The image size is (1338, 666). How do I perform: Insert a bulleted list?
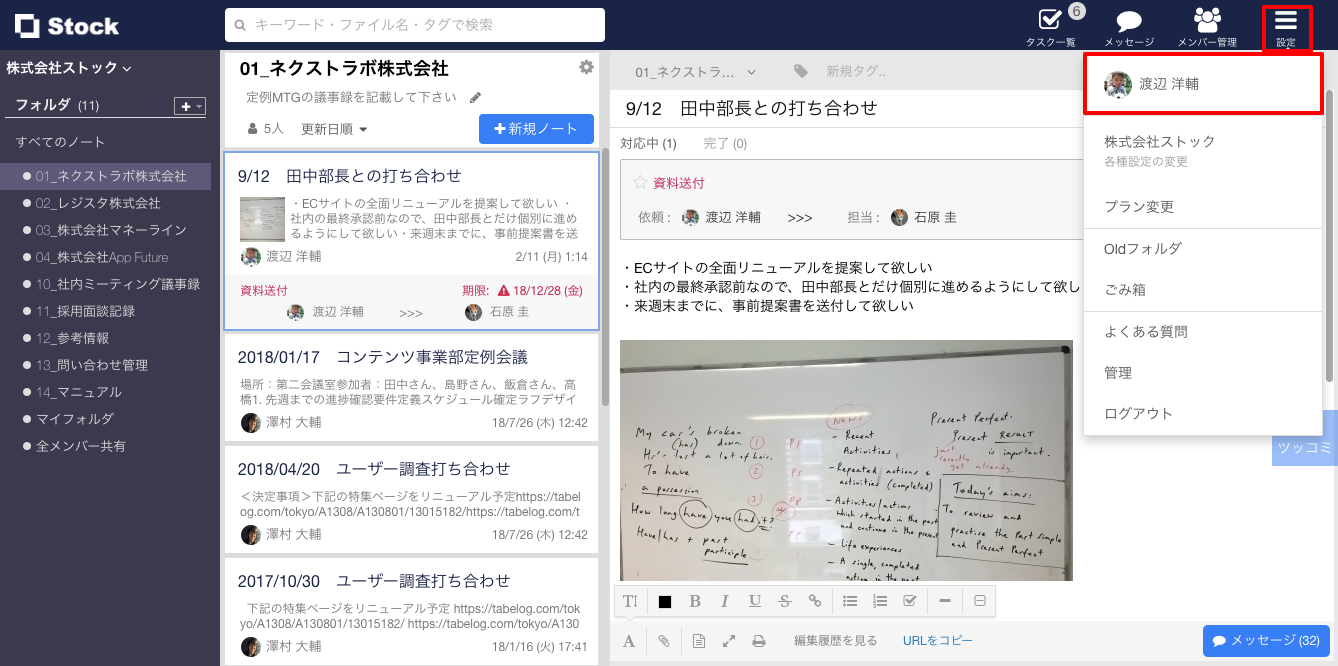click(849, 601)
